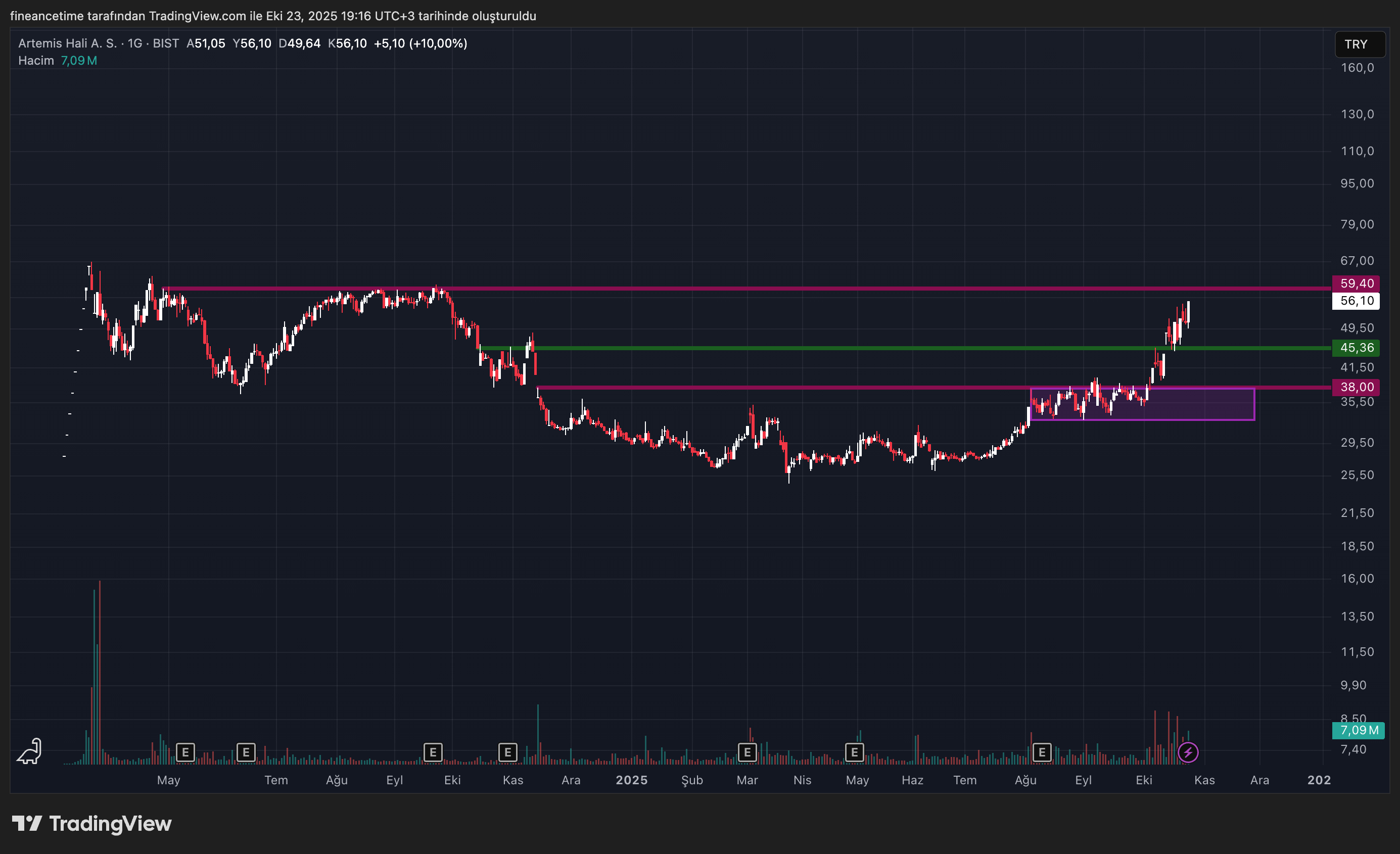
Task: Click the E earnings marker above Mar
Action: 746,752
